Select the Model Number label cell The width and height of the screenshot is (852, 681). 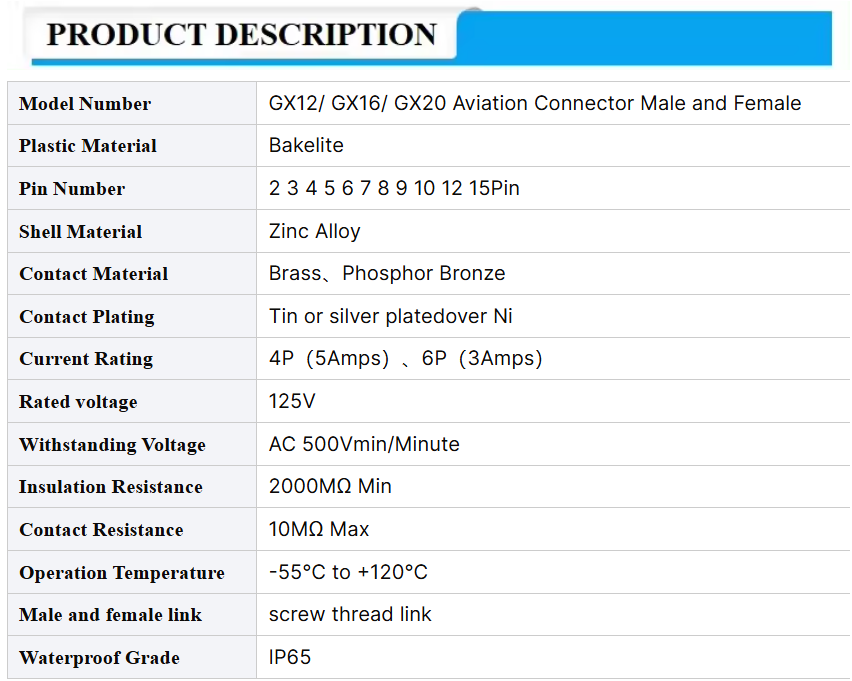pyautogui.click(x=132, y=103)
